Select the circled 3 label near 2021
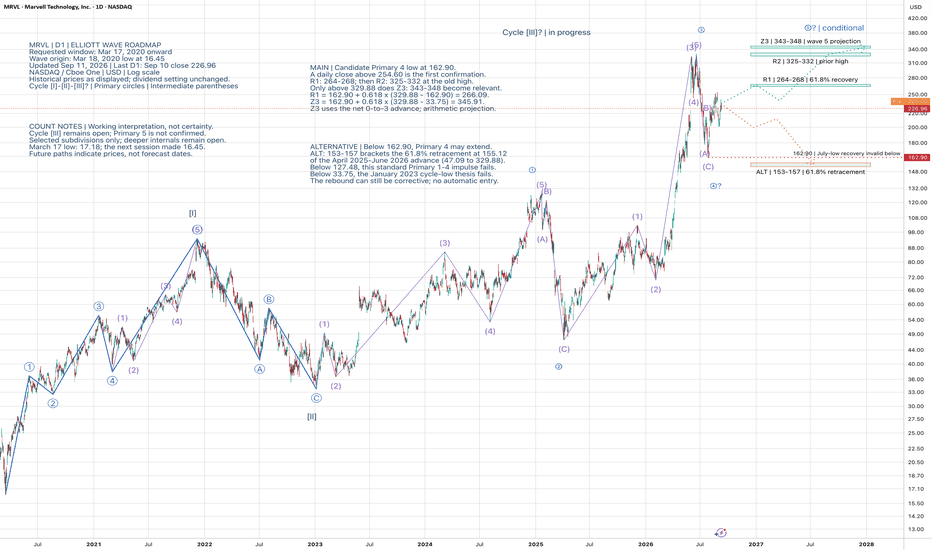Image resolution: width=932 pixels, height=550 pixels. point(99,306)
